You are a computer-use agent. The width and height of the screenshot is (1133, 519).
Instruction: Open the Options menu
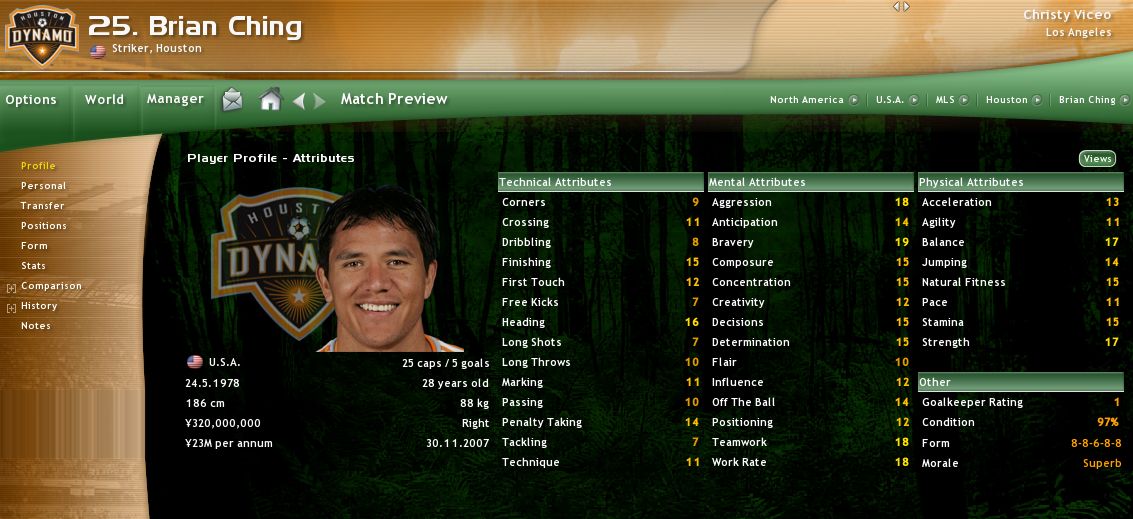point(31,100)
